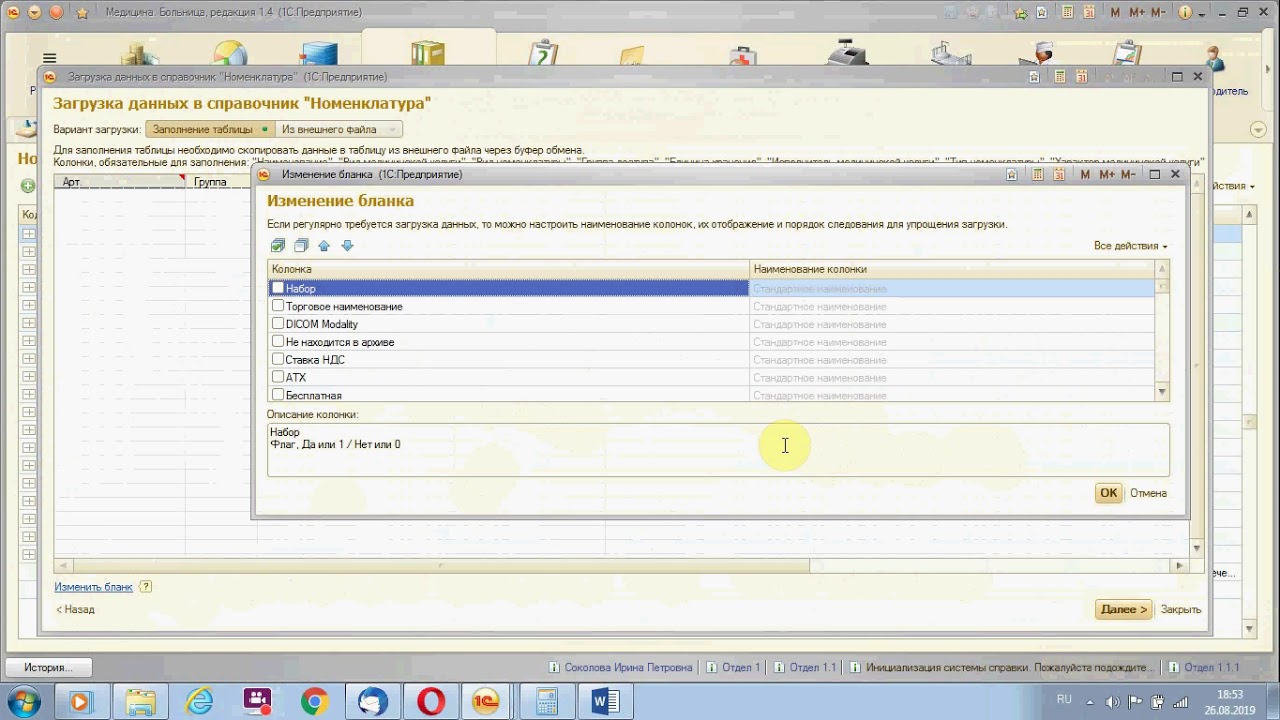Click OK in Изменение бланка dialog
The height and width of the screenshot is (720, 1280).
click(1108, 493)
